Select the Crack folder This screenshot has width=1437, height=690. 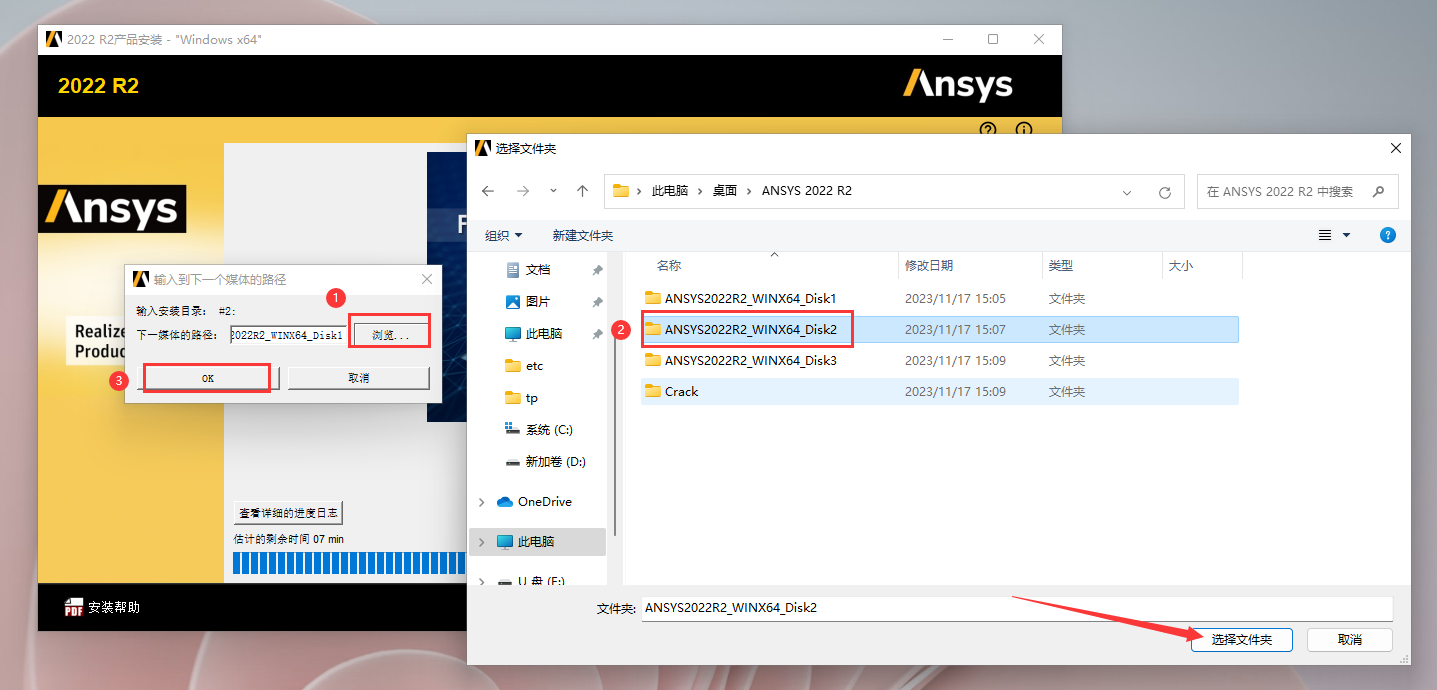click(x=940, y=391)
